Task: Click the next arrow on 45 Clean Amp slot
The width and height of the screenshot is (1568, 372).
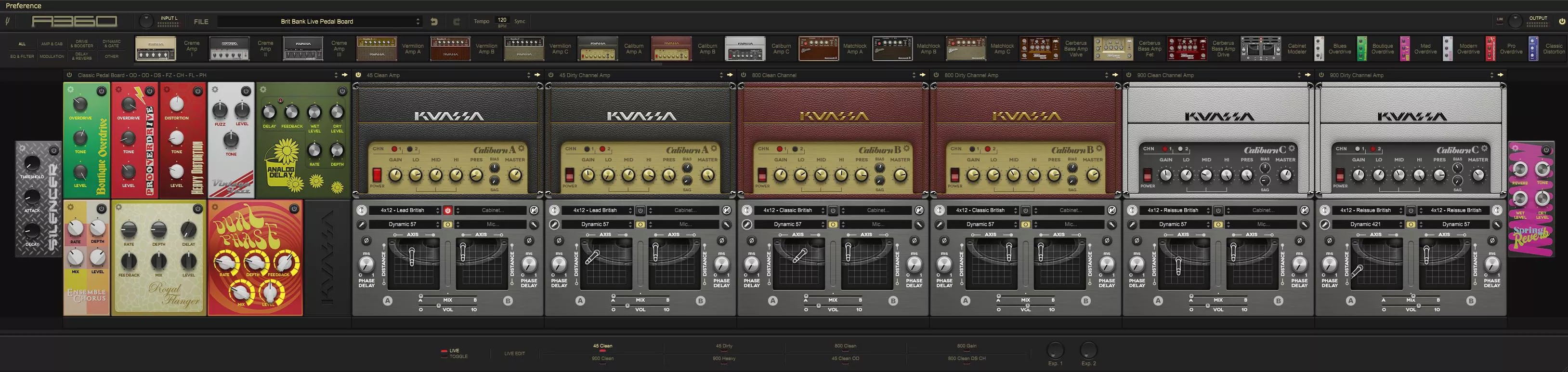Action: click(537, 75)
